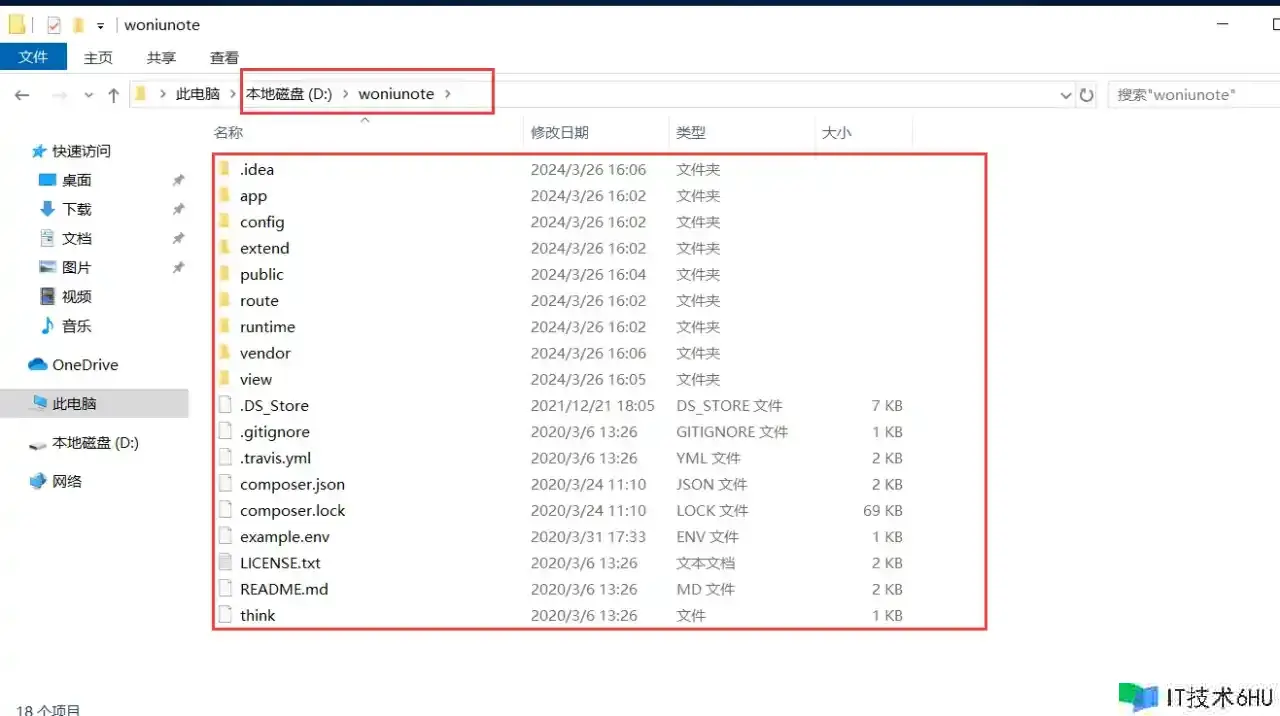Screen dimensions: 1280x716
Task: Open the recent locations dropdown arrow
Action: click(88, 95)
